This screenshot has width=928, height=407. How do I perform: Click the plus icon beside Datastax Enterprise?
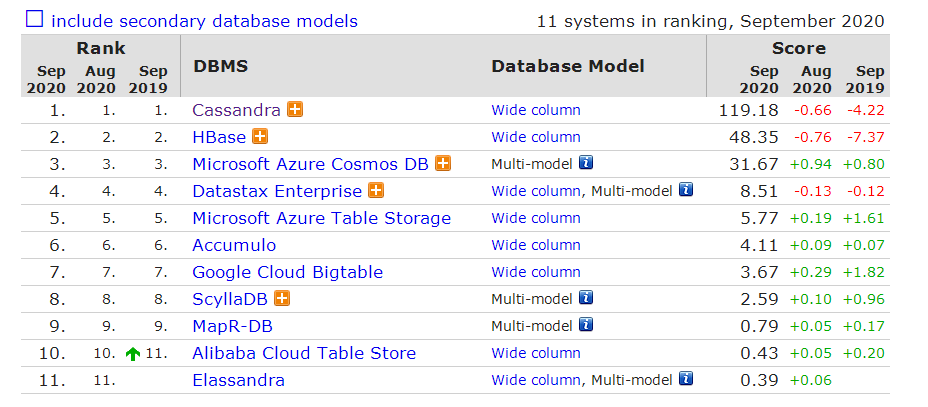[x=377, y=191]
